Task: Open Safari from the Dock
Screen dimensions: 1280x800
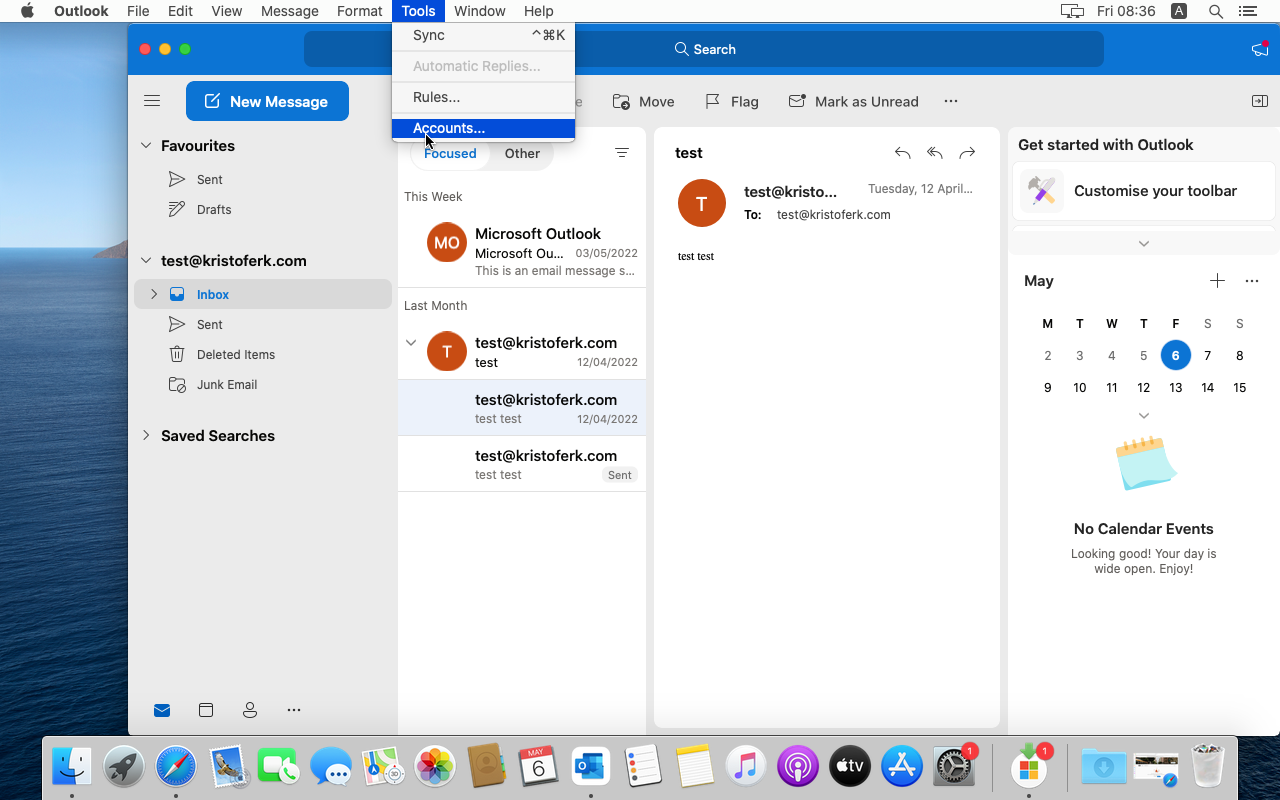Action: (176, 767)
